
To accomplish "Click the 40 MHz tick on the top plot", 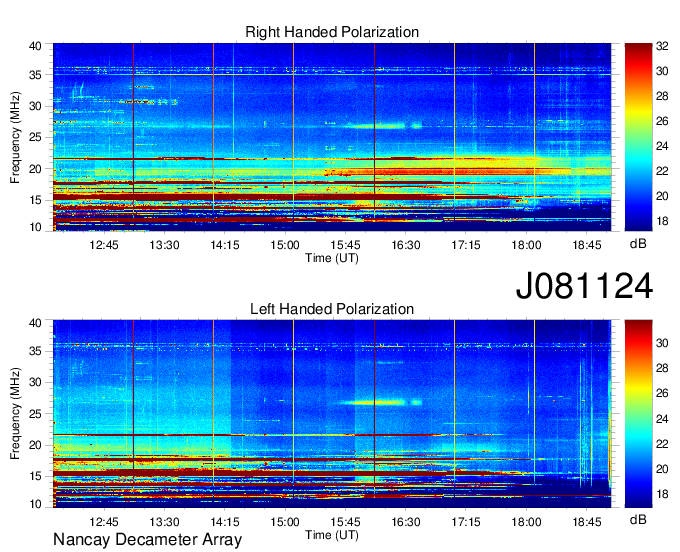I will (x=36, y=46).
